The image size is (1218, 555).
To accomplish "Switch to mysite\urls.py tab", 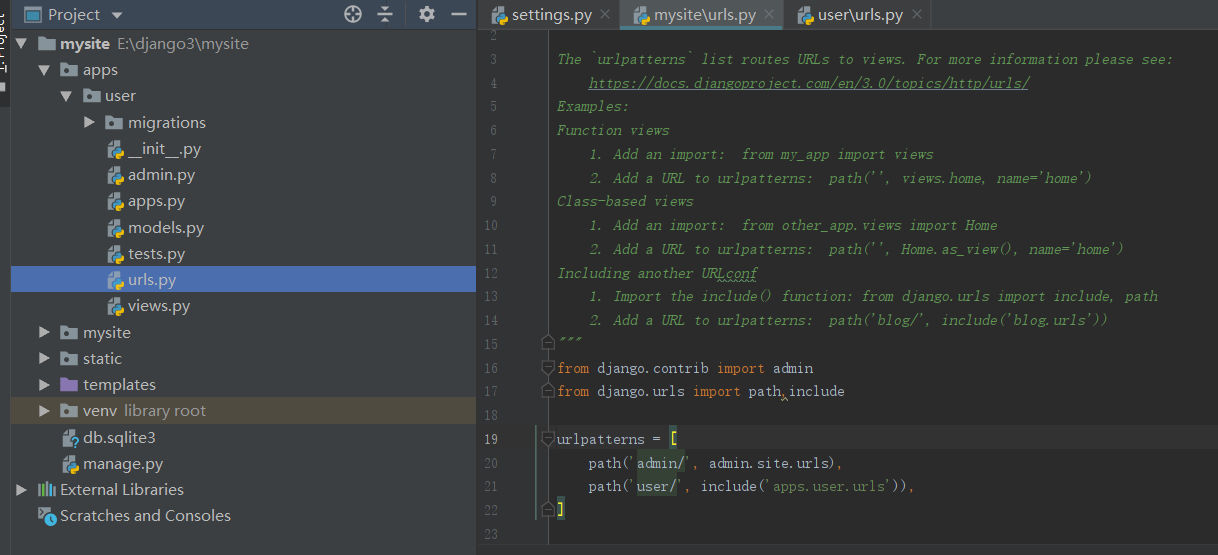I will (x=704, y=15).
